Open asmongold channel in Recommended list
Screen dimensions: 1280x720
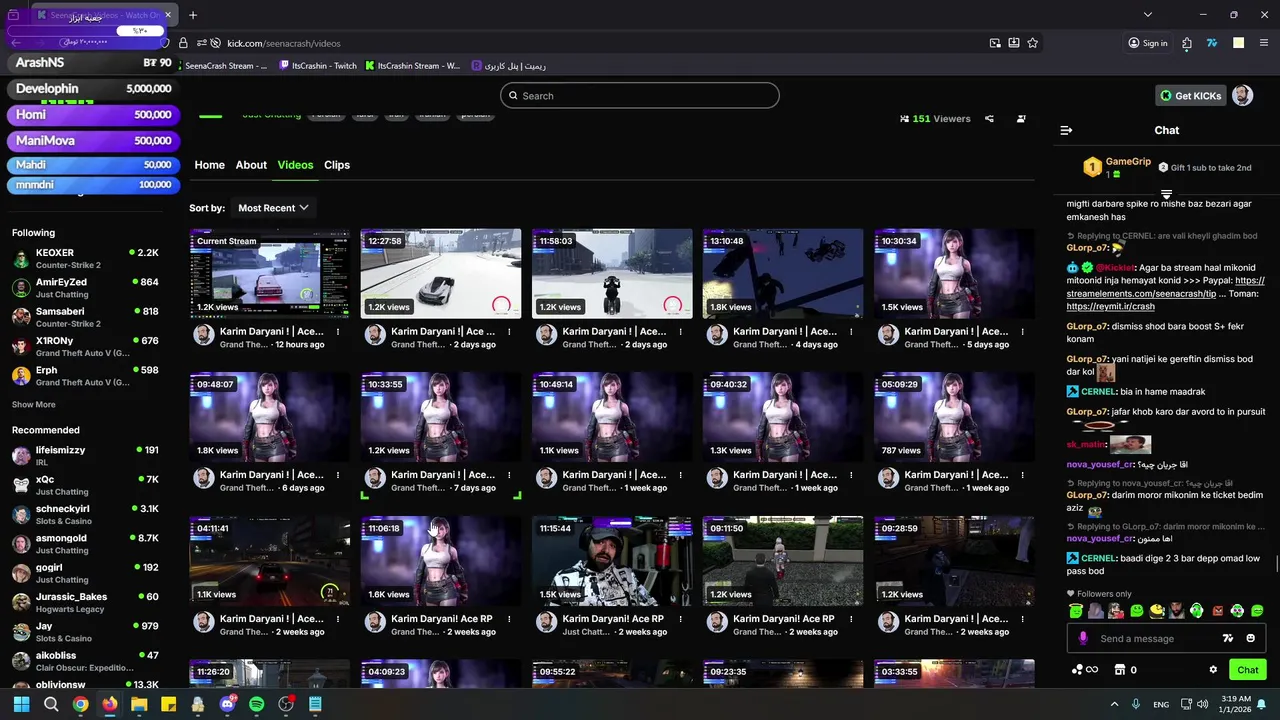[86, 544]
